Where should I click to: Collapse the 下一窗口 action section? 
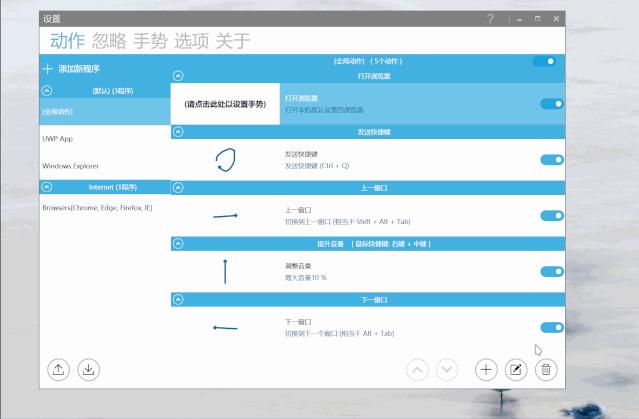coord(178,300)
